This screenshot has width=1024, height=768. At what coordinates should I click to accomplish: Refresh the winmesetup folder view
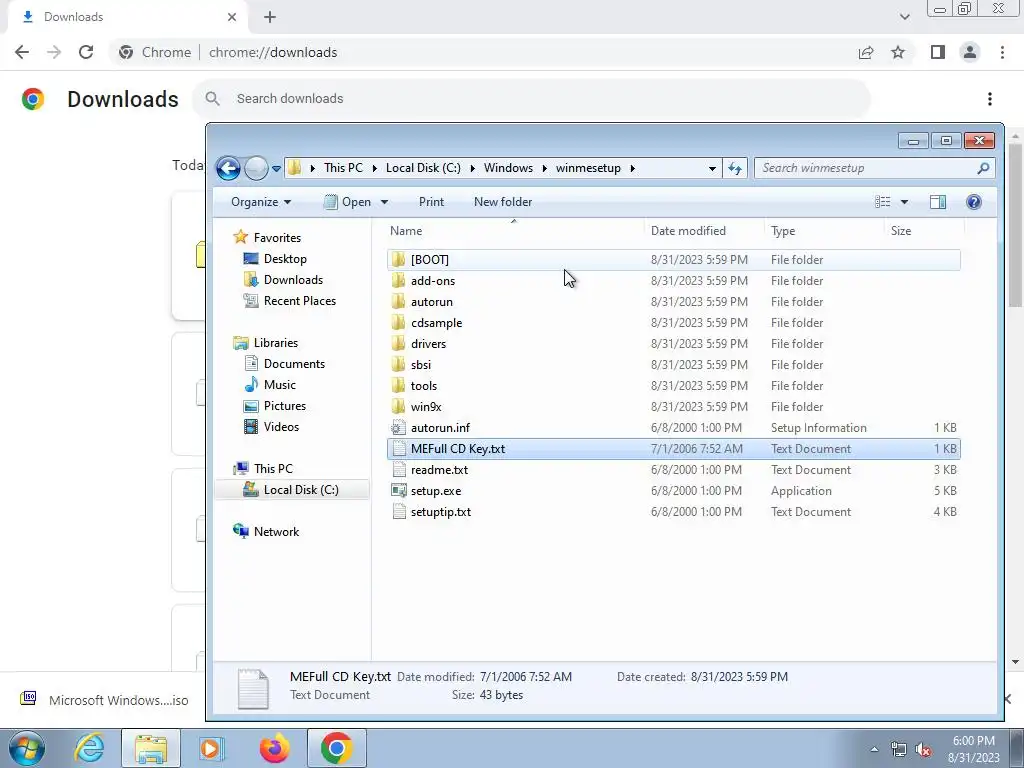735,168
